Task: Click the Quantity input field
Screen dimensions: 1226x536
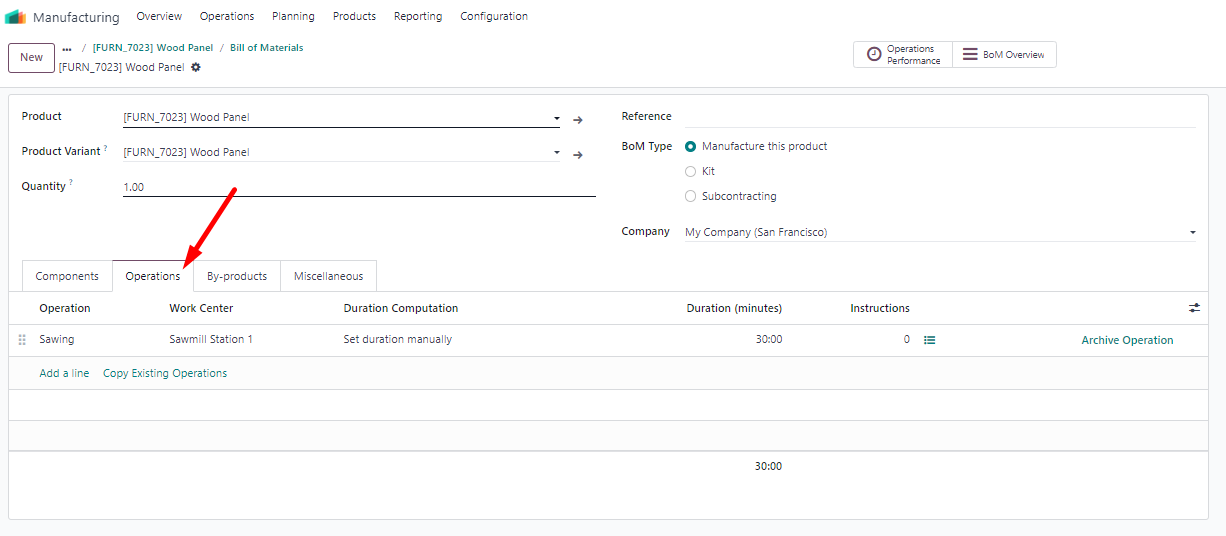Action: [x=359, y=187]
